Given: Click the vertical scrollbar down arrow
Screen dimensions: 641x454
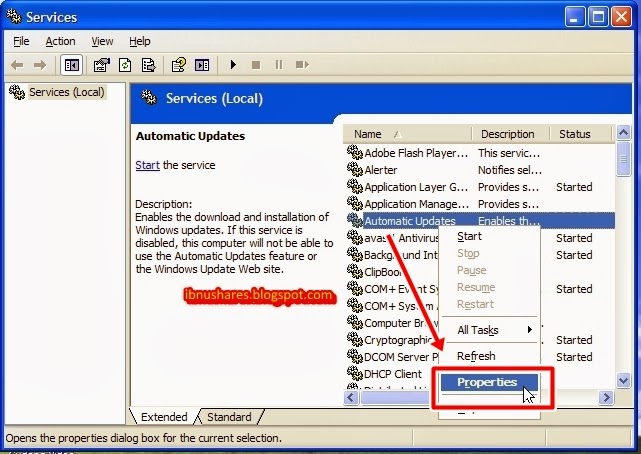Looking at the screenshot, I should 623,380.
